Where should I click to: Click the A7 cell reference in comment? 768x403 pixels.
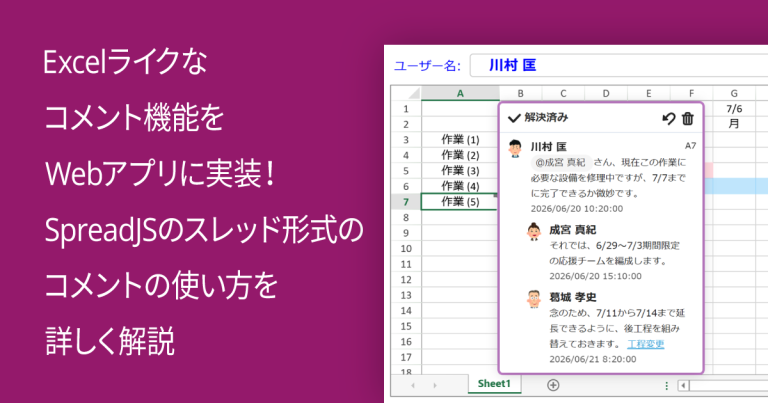click(690, 146)
